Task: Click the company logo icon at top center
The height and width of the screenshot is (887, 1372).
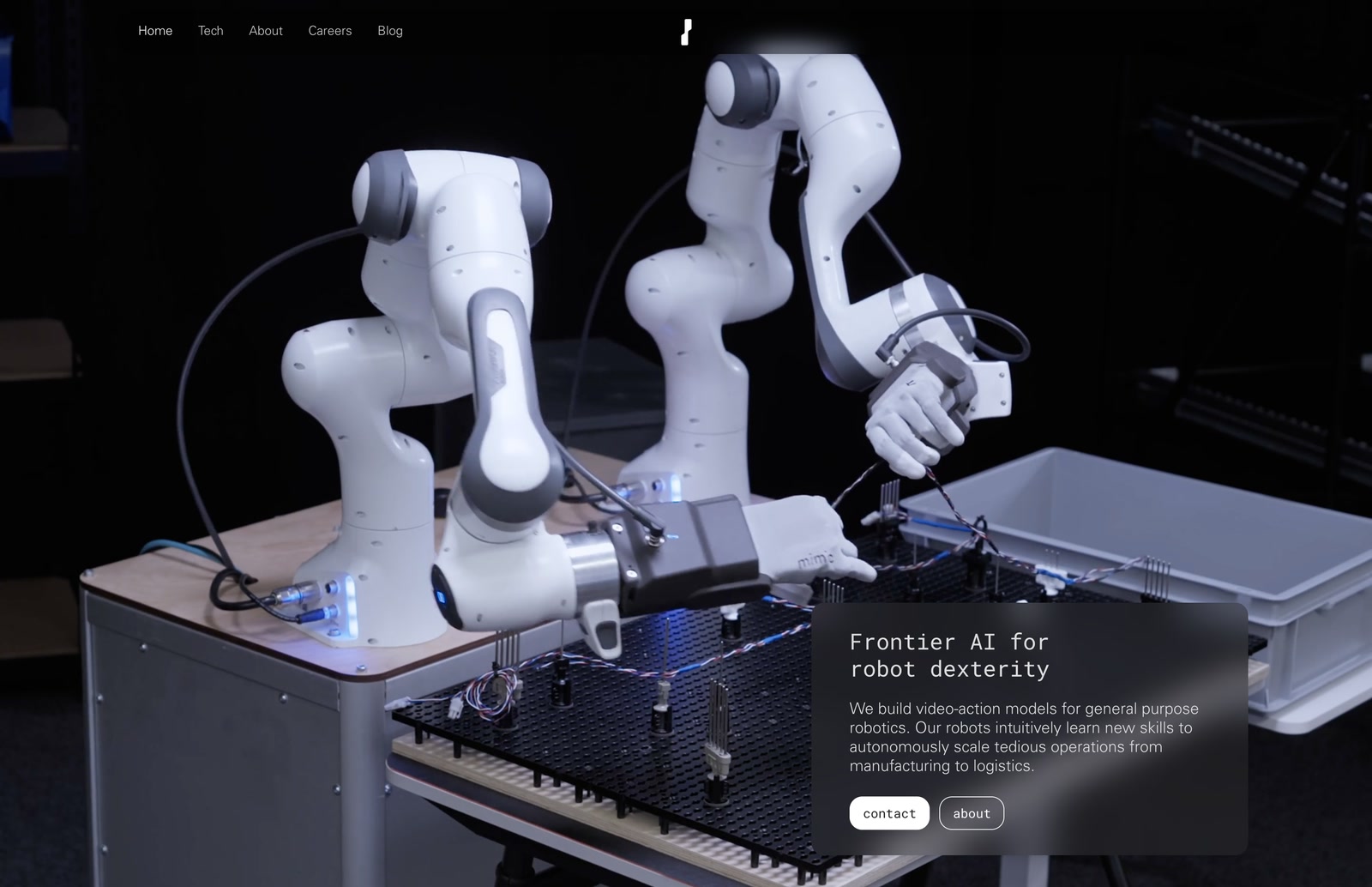Action: 686,32
